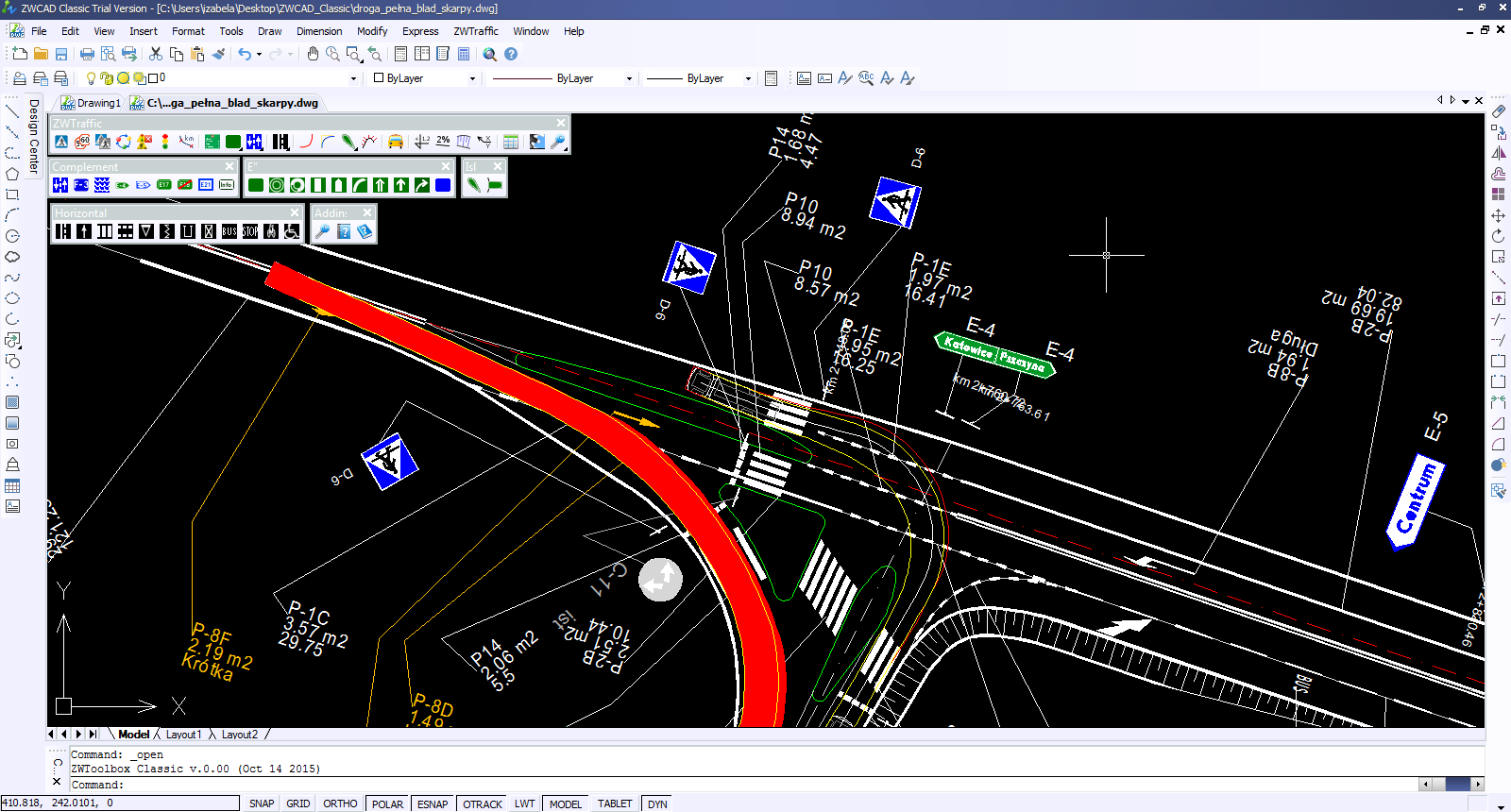Select the concentric circle sign in E toolbar

coord(277,185)
